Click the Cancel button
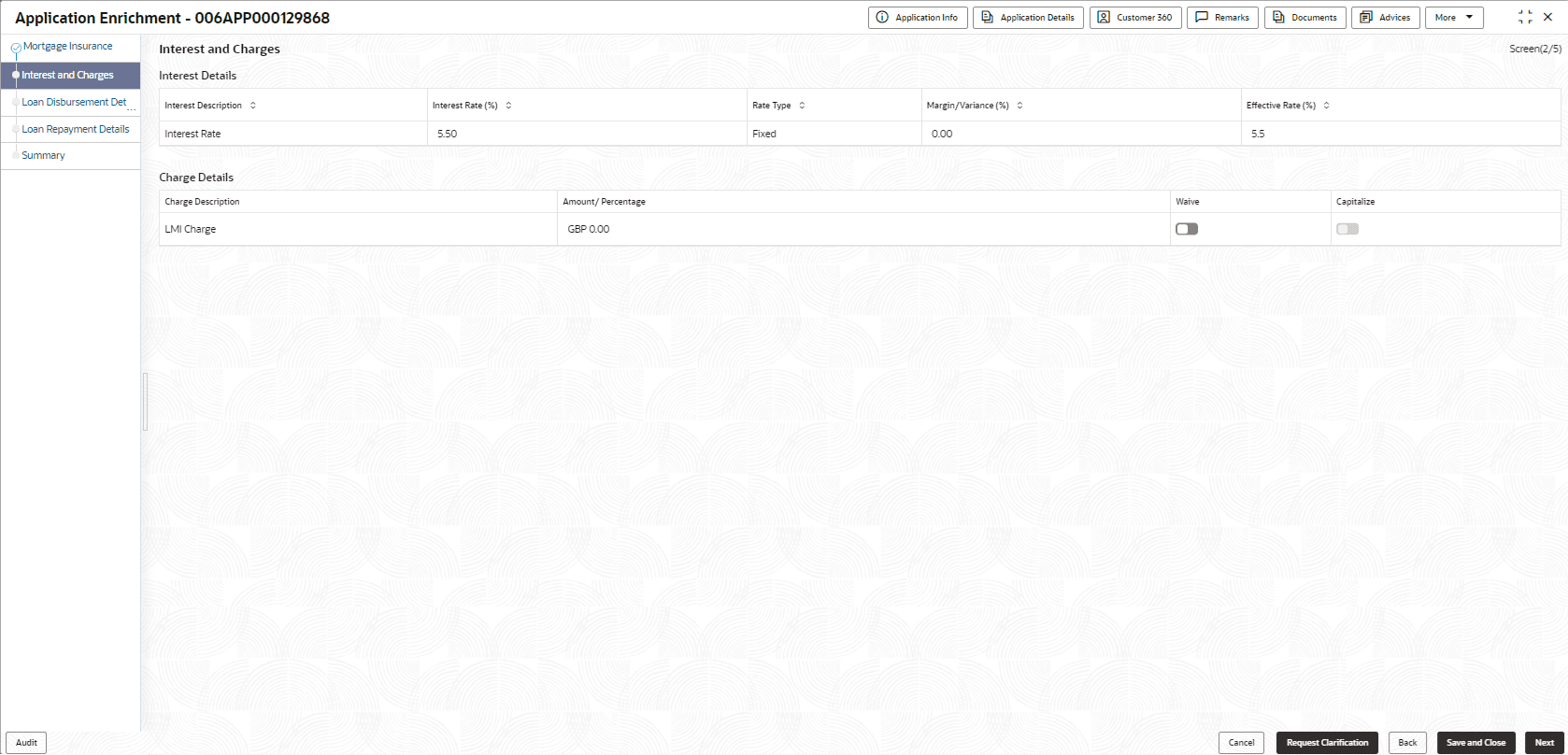Image resolution: width=1568 pixels, height=755 pixels. pos(1241,743)
